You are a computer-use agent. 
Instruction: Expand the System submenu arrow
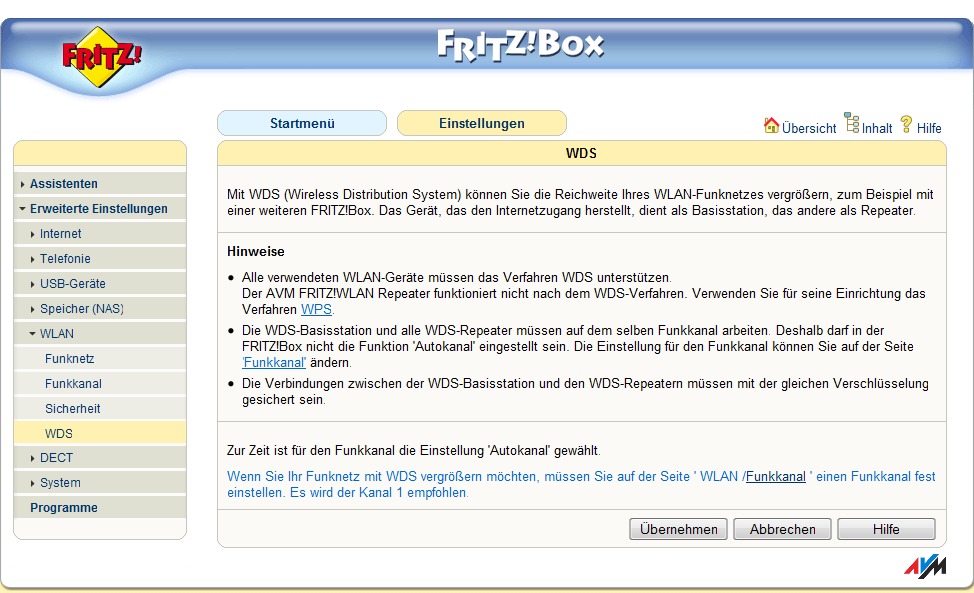pyautogui.click(x=32, y=482)
